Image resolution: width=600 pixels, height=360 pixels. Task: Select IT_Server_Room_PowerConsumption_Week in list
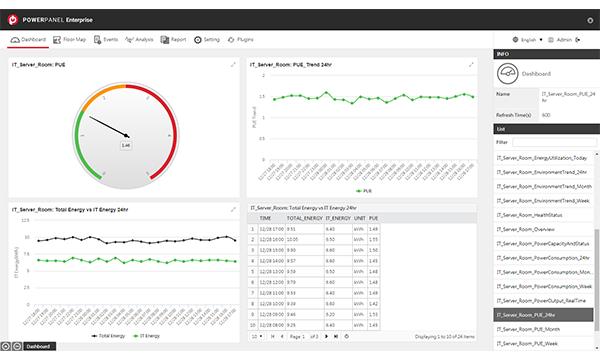(544, 287)
